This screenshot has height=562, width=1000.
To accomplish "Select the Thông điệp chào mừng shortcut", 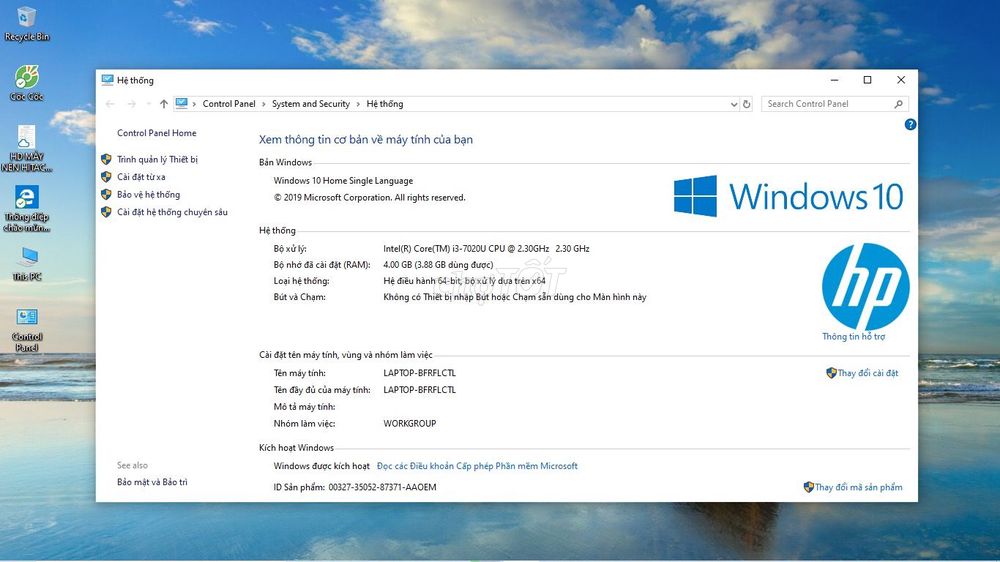I will point(27,209).
